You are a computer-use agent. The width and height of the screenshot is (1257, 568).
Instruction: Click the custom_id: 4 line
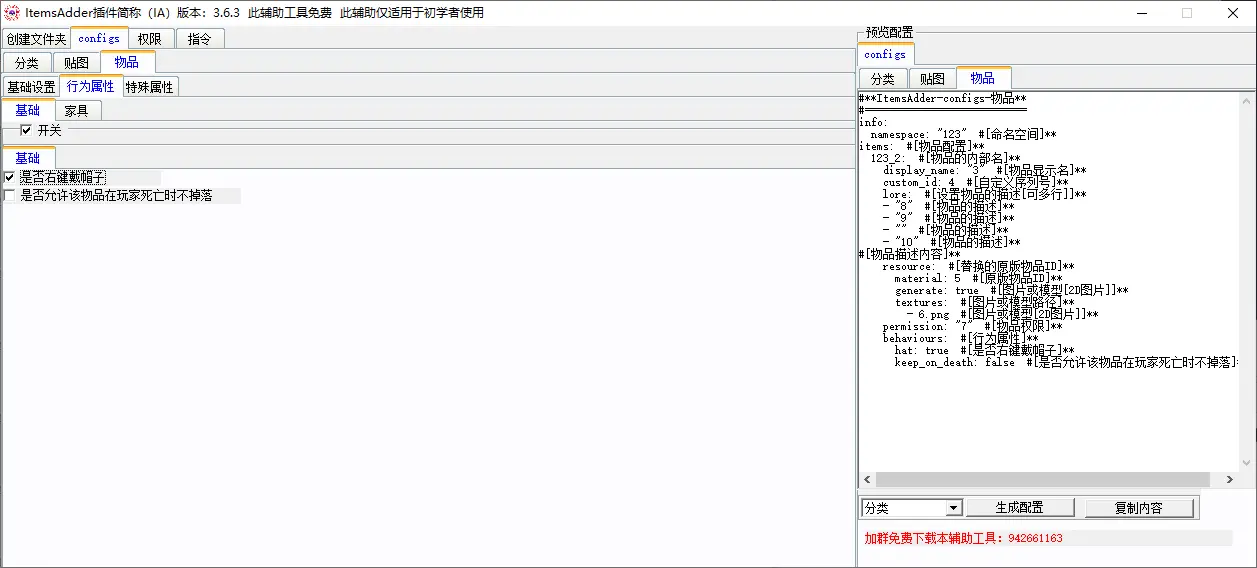pyautogui.click(x=976, y=182)
